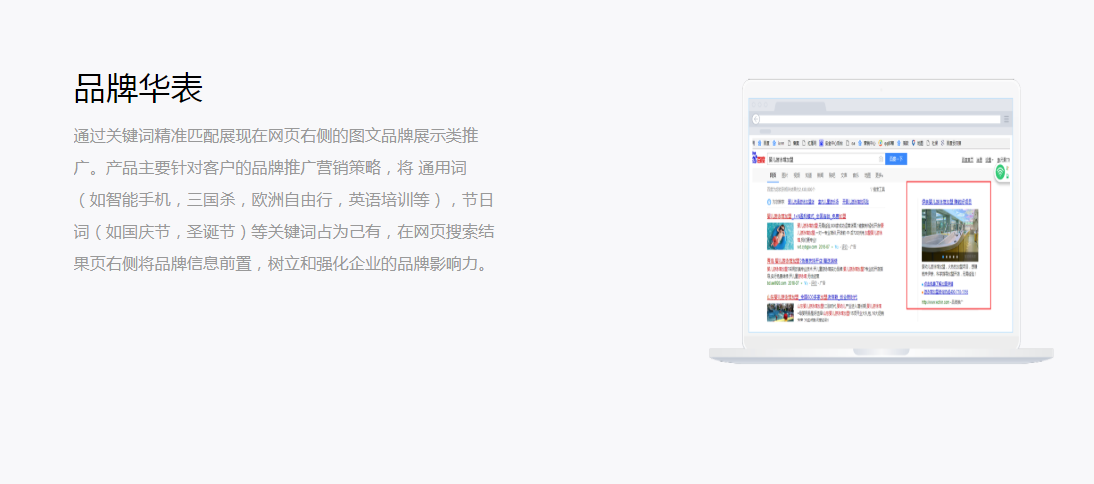Select the browser tab at window top
Viewport: 1094px width, 484px height.
(x=800, y=107)
